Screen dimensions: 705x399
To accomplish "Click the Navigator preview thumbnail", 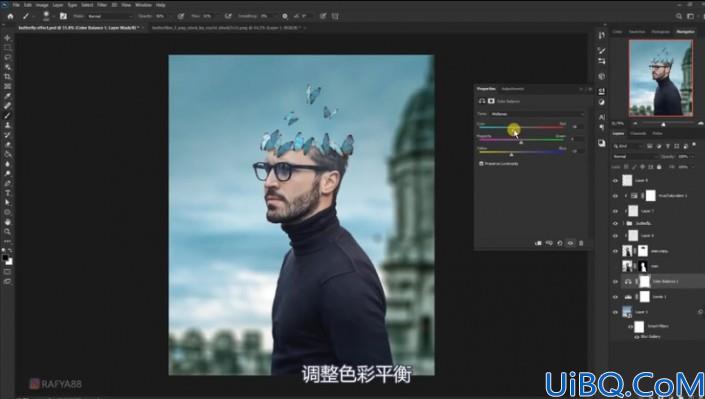I will (660, 78).
